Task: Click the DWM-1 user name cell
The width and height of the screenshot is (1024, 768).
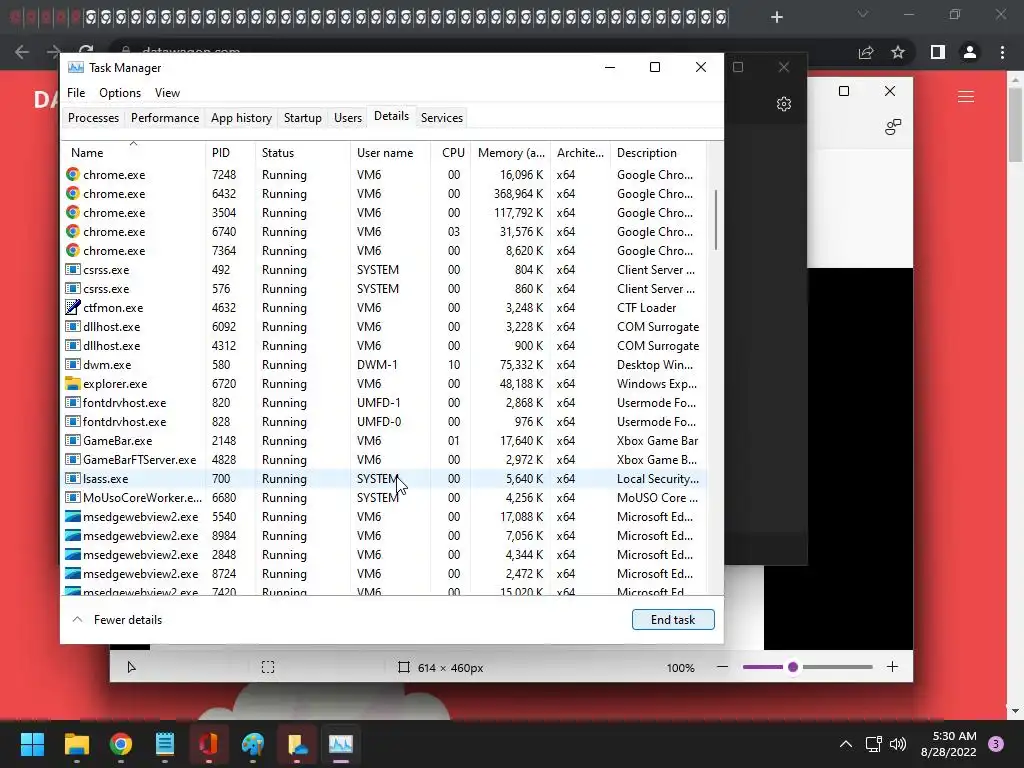Action: pyautogui.click(x=377, y=364)
